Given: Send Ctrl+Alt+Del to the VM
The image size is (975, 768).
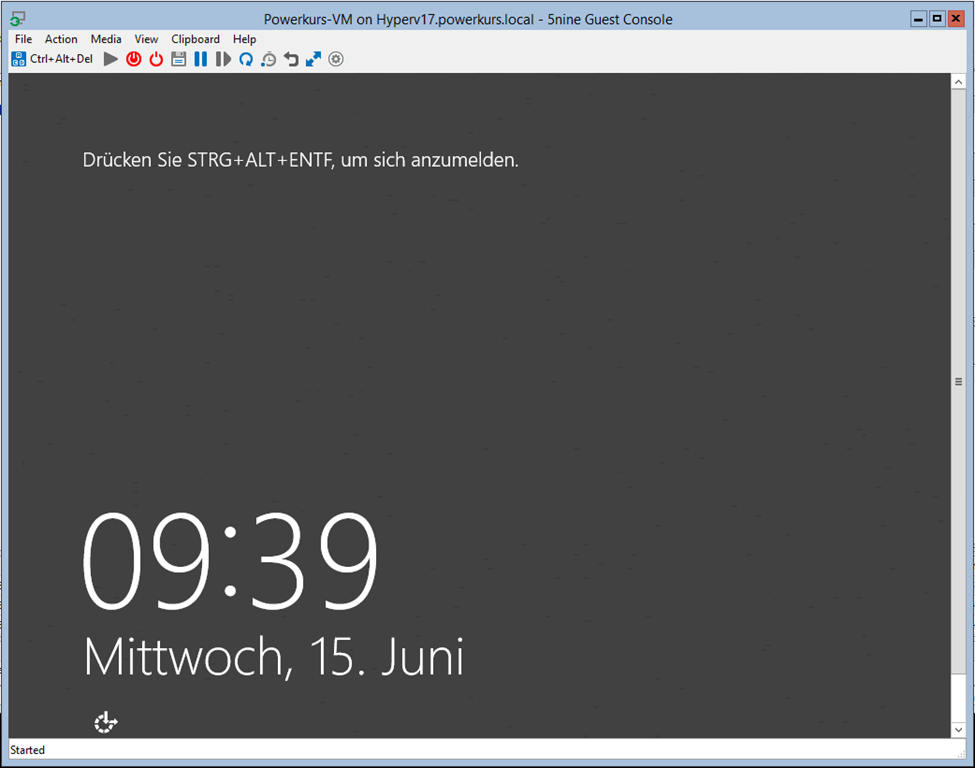Looking at the screenshot, I should (x=52, y=59).
